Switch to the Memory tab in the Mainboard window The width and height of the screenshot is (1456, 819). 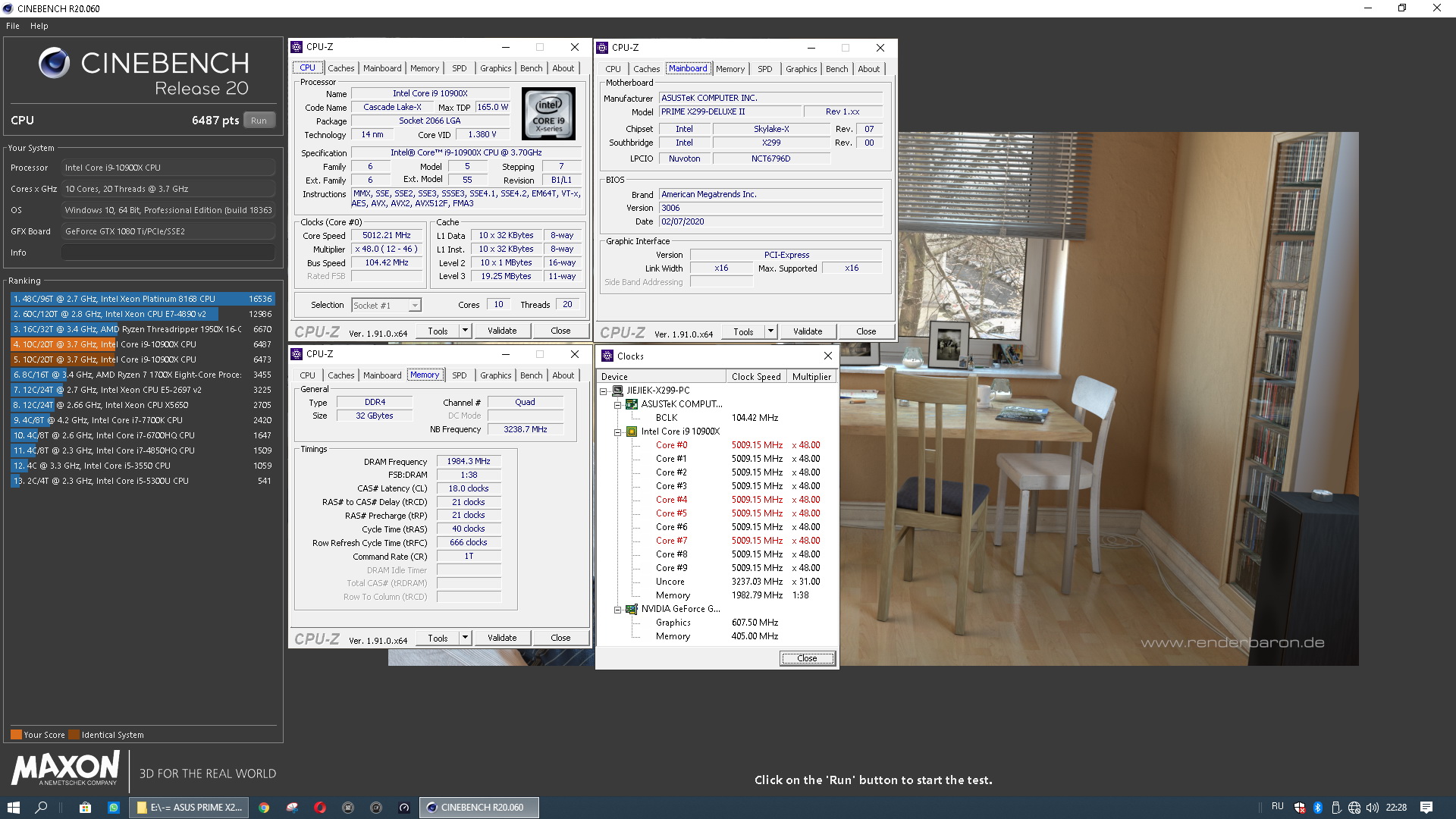730,69
